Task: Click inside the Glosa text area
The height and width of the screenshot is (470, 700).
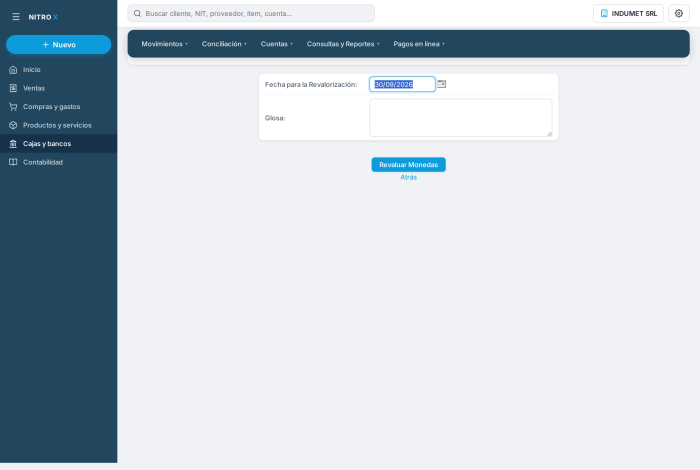Action: [461, 118]
